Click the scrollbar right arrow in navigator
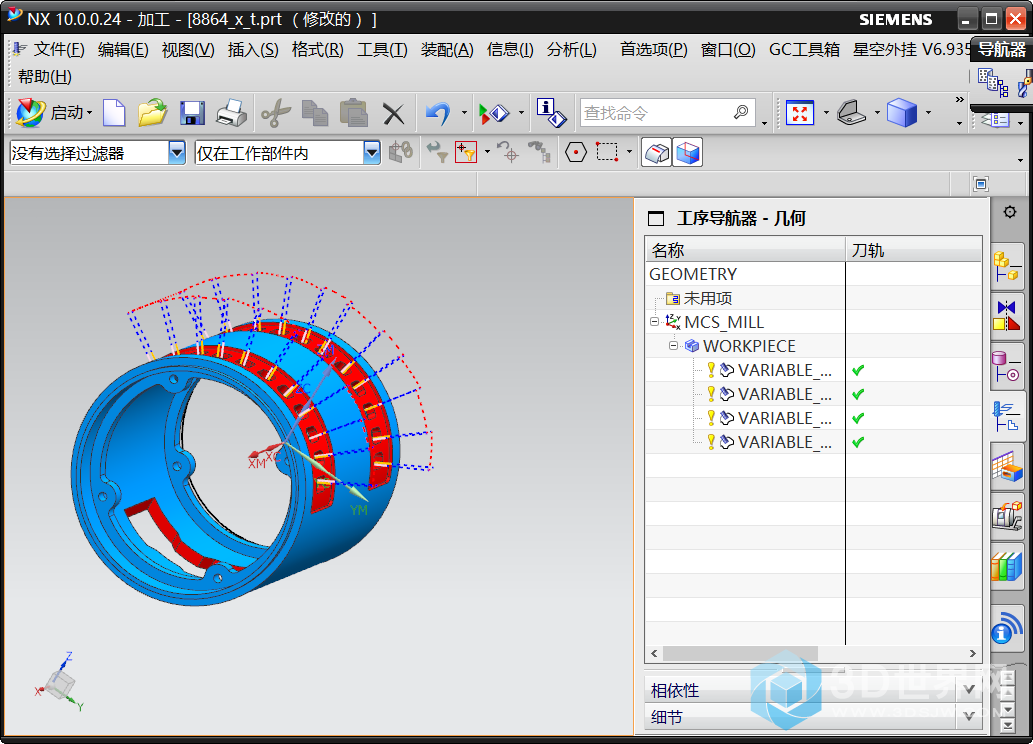1033x744 pixels. point(972,653)
